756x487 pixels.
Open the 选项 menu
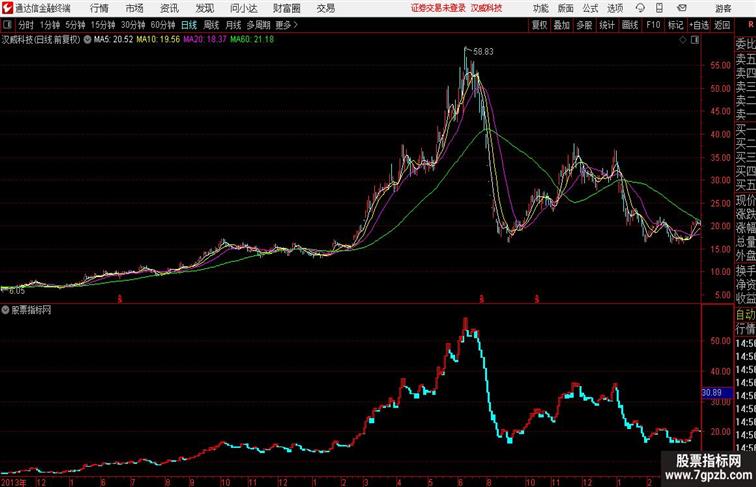pos(615,8)
